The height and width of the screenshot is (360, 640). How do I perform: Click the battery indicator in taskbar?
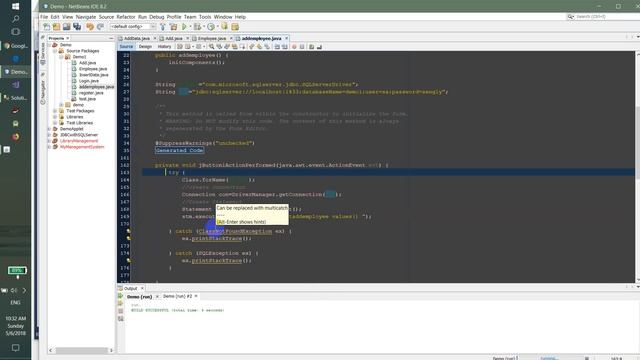pyautogui.click(x=17, y=270)
